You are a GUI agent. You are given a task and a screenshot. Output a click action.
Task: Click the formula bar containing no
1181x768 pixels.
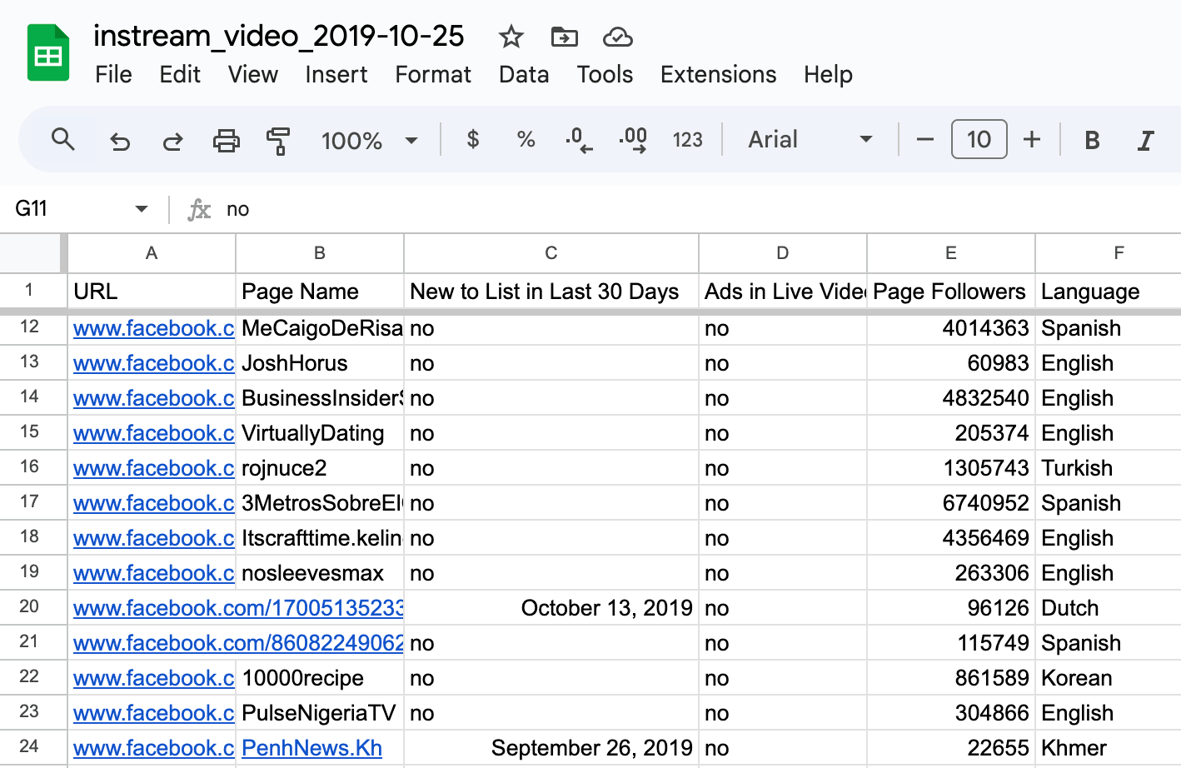700,209
